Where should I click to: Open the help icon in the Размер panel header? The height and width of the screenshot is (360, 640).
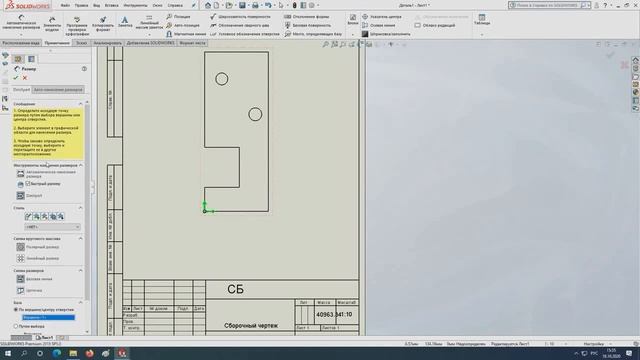84,69
